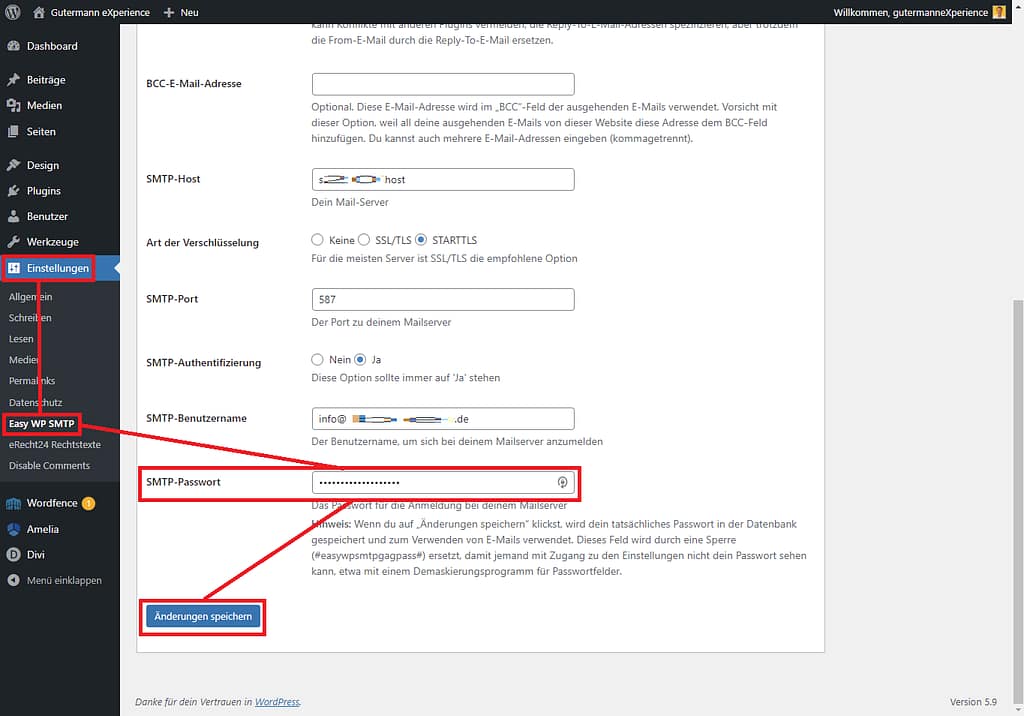Open the Dashboard icon in sidebar

coord(13,46)
